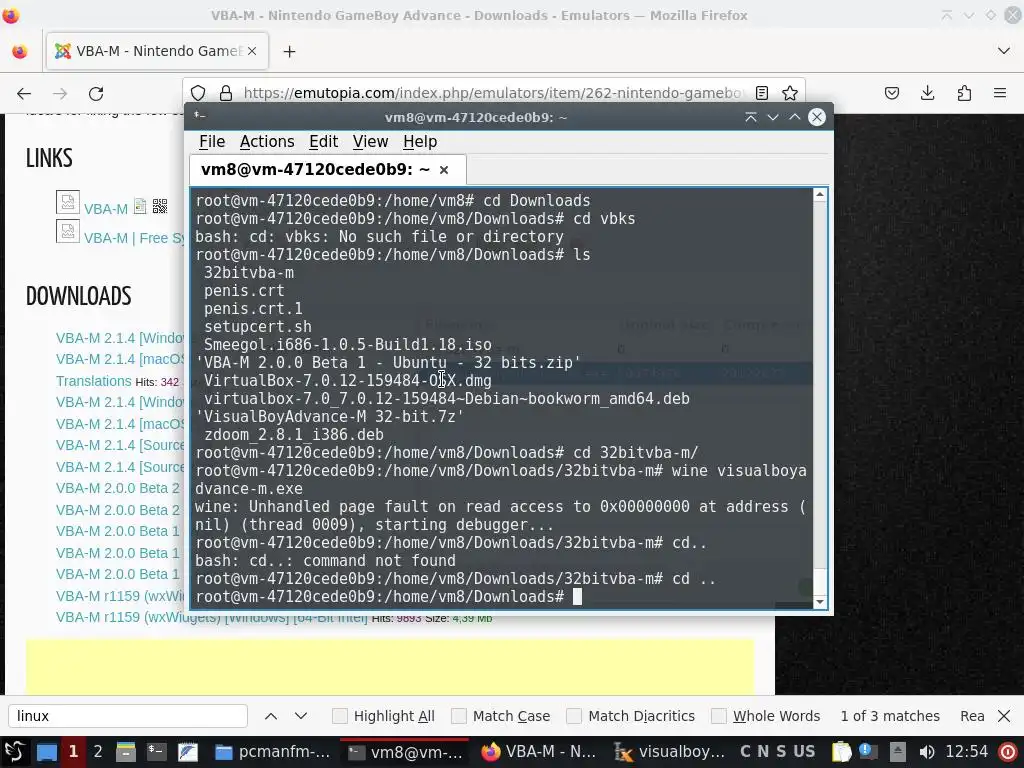1024x768 pixels.
Task: Open the terminal File menu
Action: 212,142
